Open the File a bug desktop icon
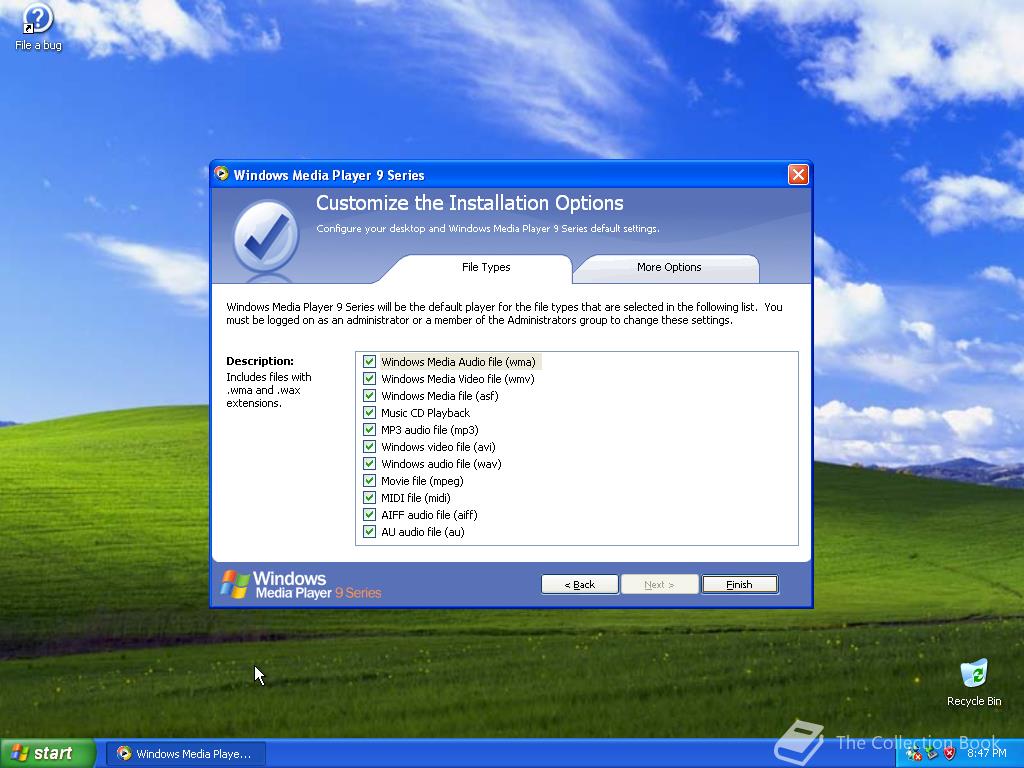This screenshot has height=768, width=1024. click(37, 26)
